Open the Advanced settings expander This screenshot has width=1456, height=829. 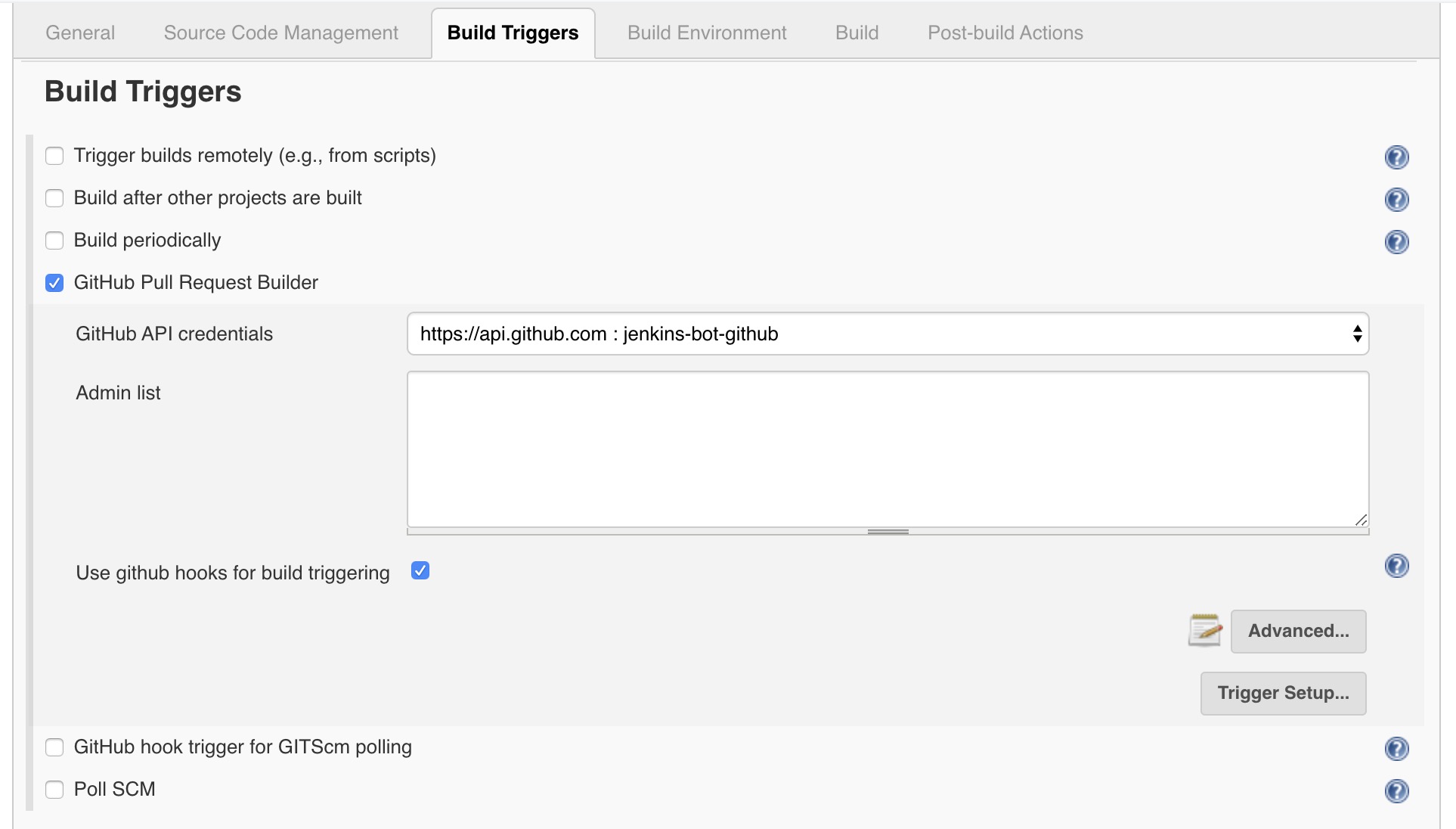click(1298, 631)
